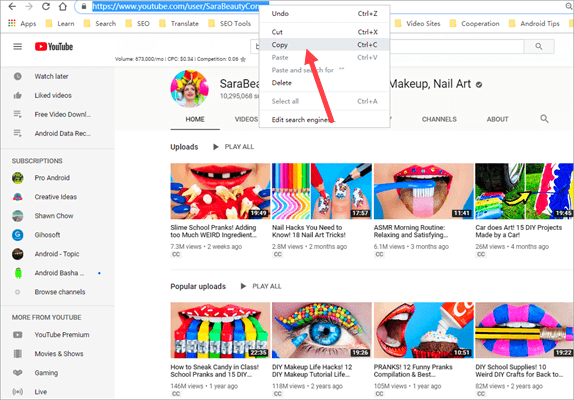Image resolution: width=574 pixels, height=400 pixels.
Task: Switch to the CHANNELS tab
Action: [439, 119]
